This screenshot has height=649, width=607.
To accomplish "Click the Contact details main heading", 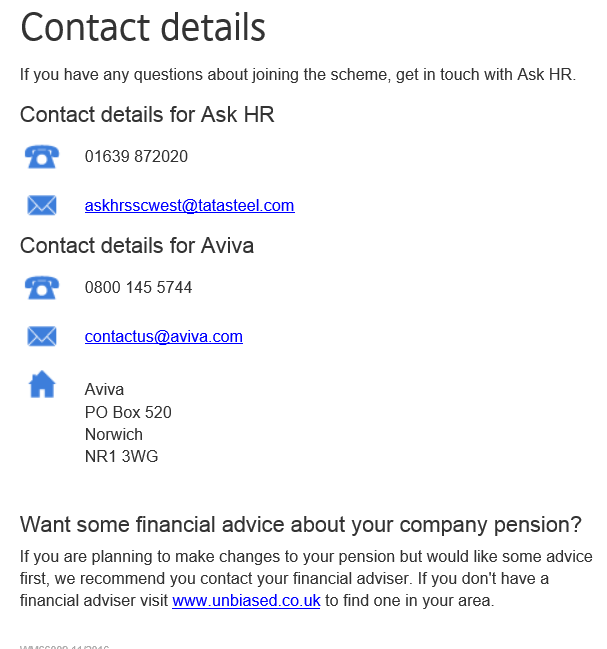I will click(143, 28).
